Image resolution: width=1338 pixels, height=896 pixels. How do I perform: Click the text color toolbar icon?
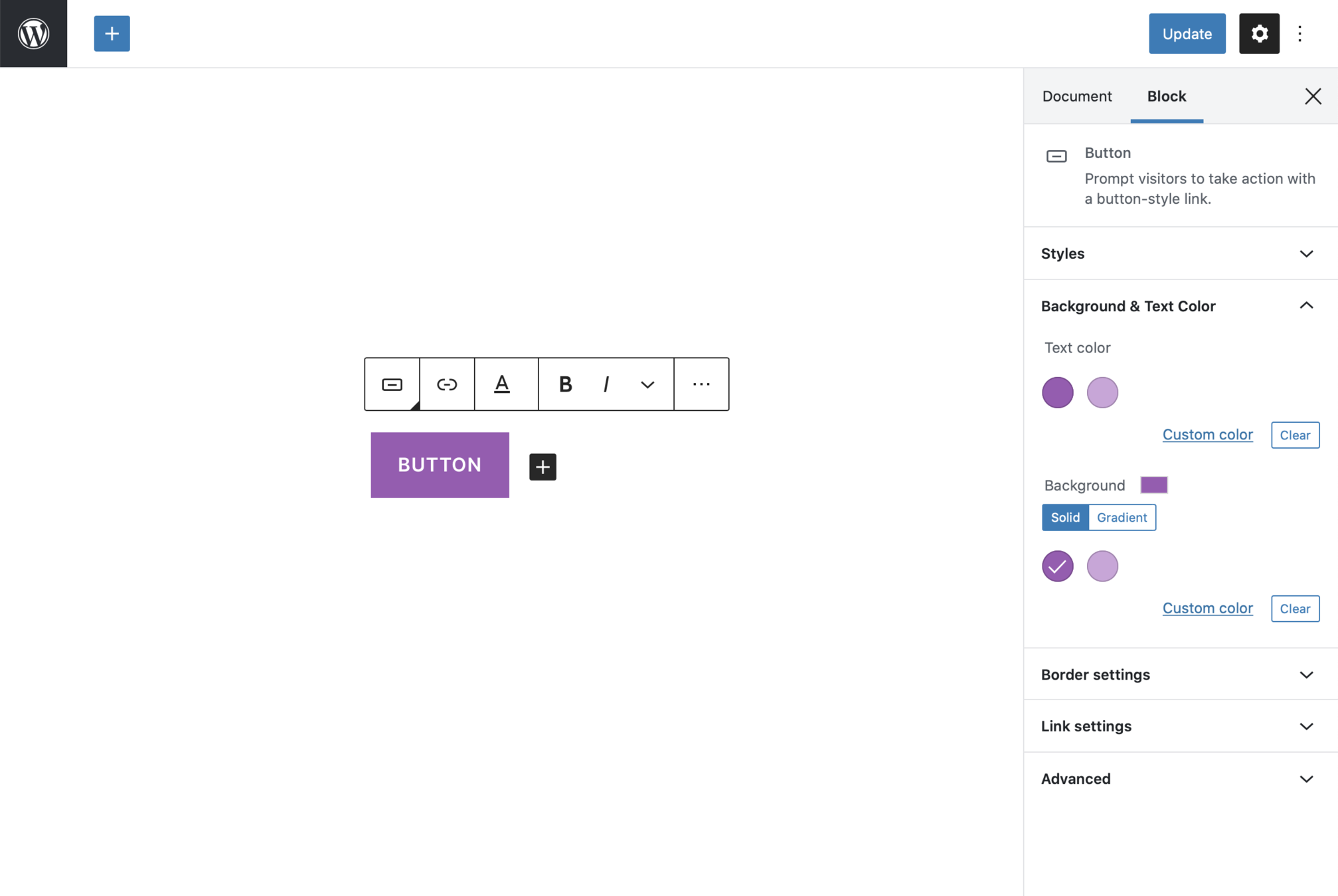[x=502, y=384]
